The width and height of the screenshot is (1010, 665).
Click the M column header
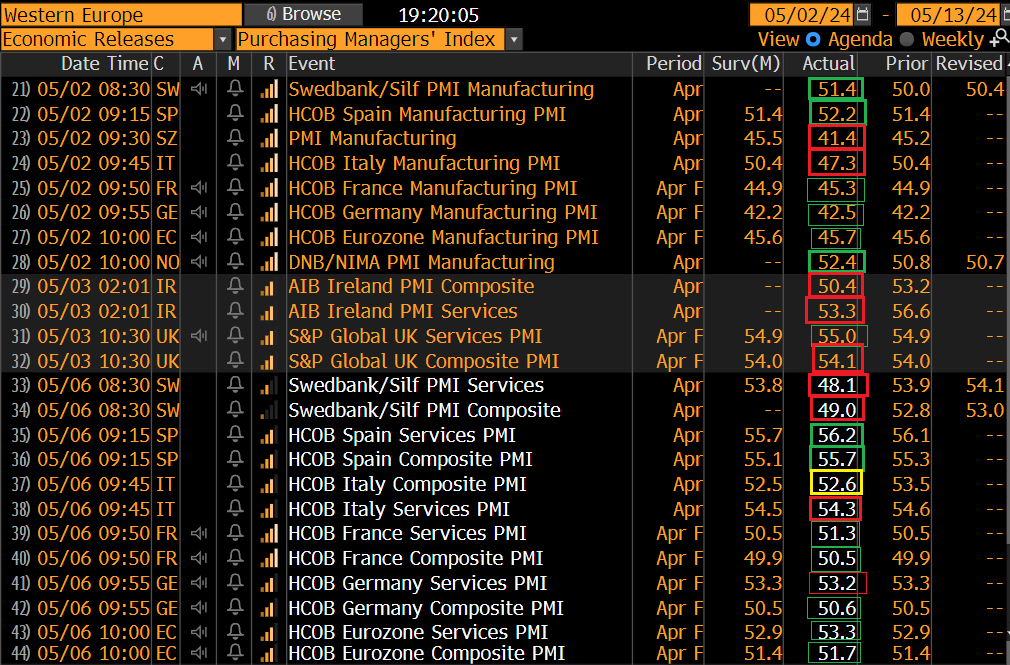[234, 64]
